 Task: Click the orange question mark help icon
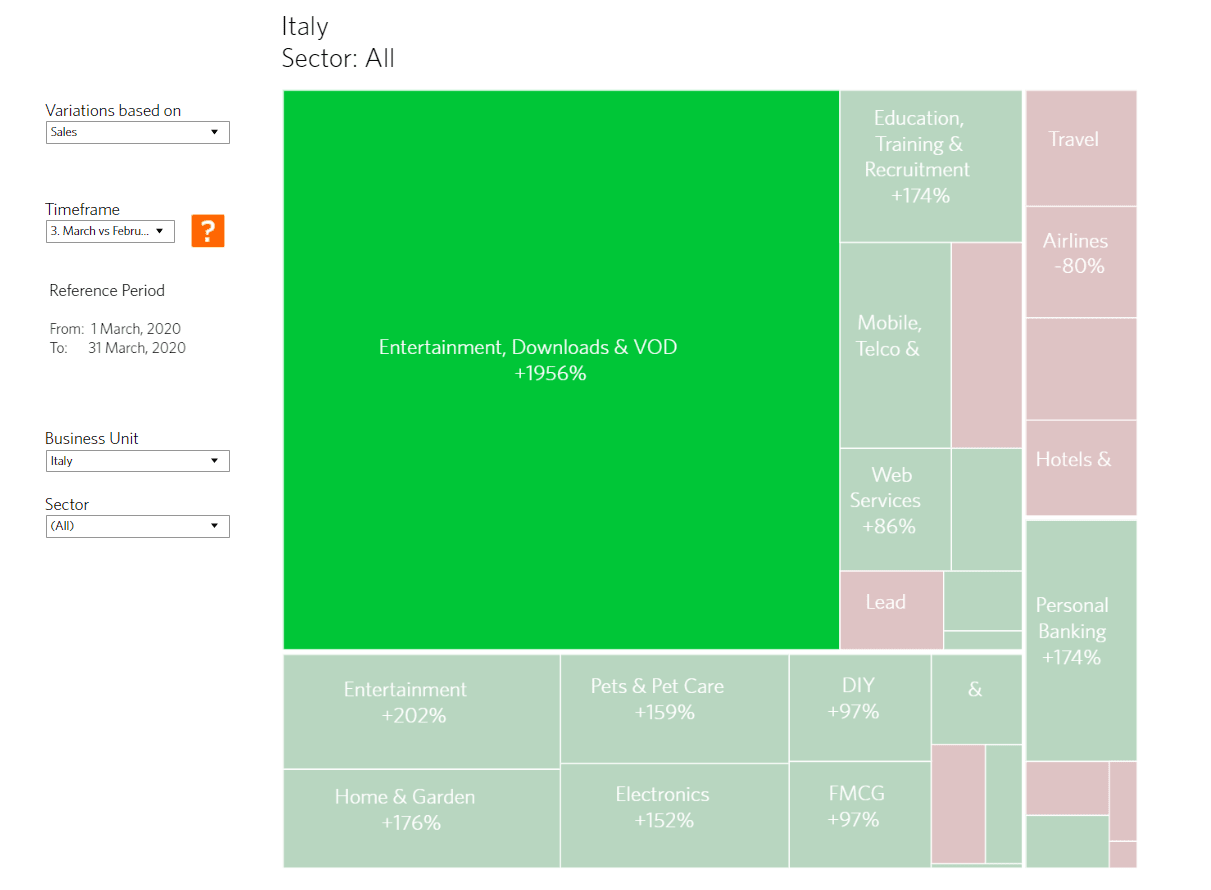point(208,231)
